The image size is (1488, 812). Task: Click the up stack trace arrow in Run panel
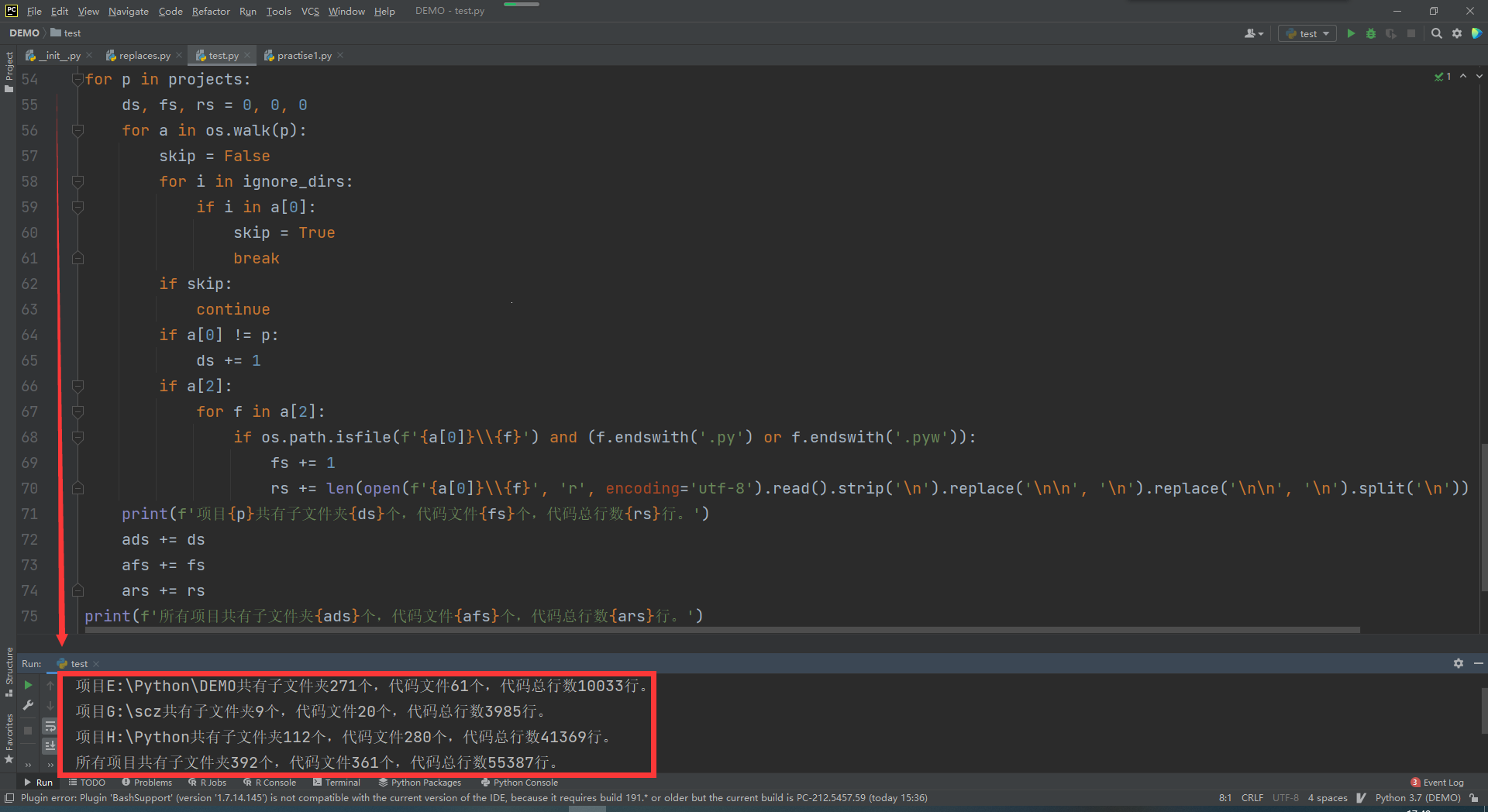click(x=50, y=685)
